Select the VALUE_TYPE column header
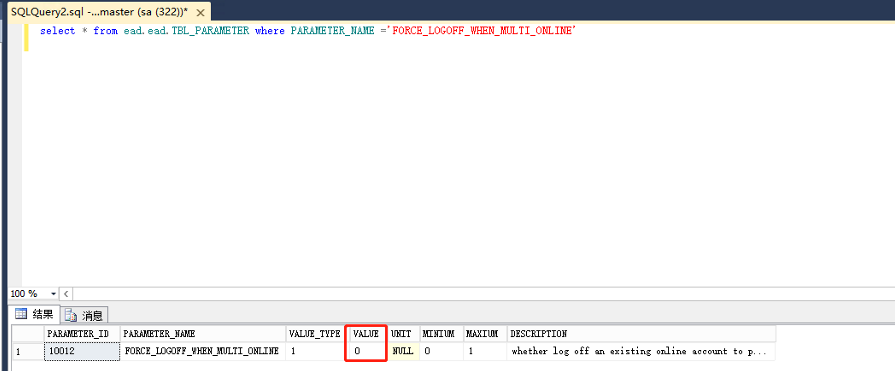Viewport: 895px width, 371px height. [314, 333]
